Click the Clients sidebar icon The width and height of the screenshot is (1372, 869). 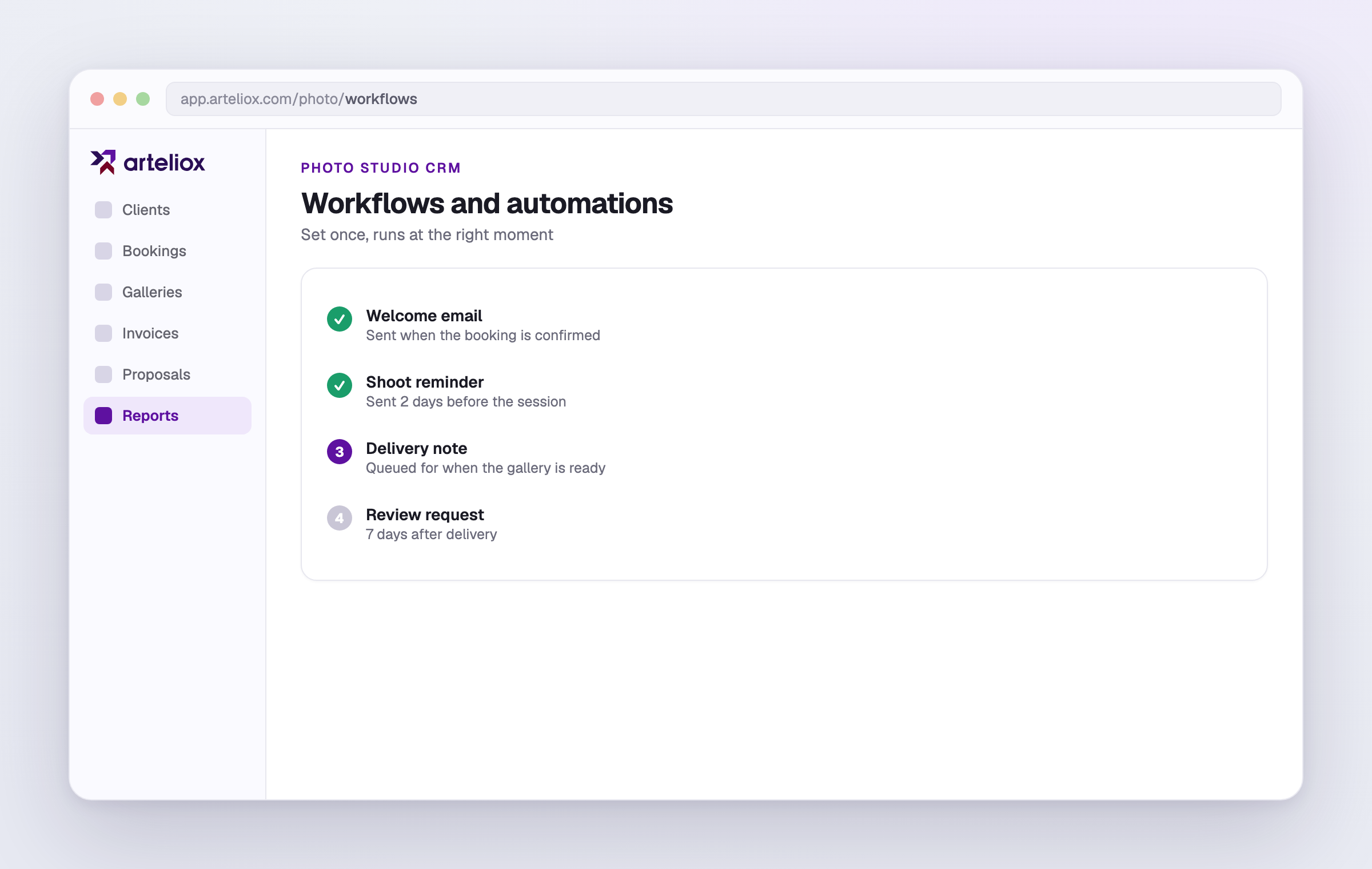pos(103,210)
